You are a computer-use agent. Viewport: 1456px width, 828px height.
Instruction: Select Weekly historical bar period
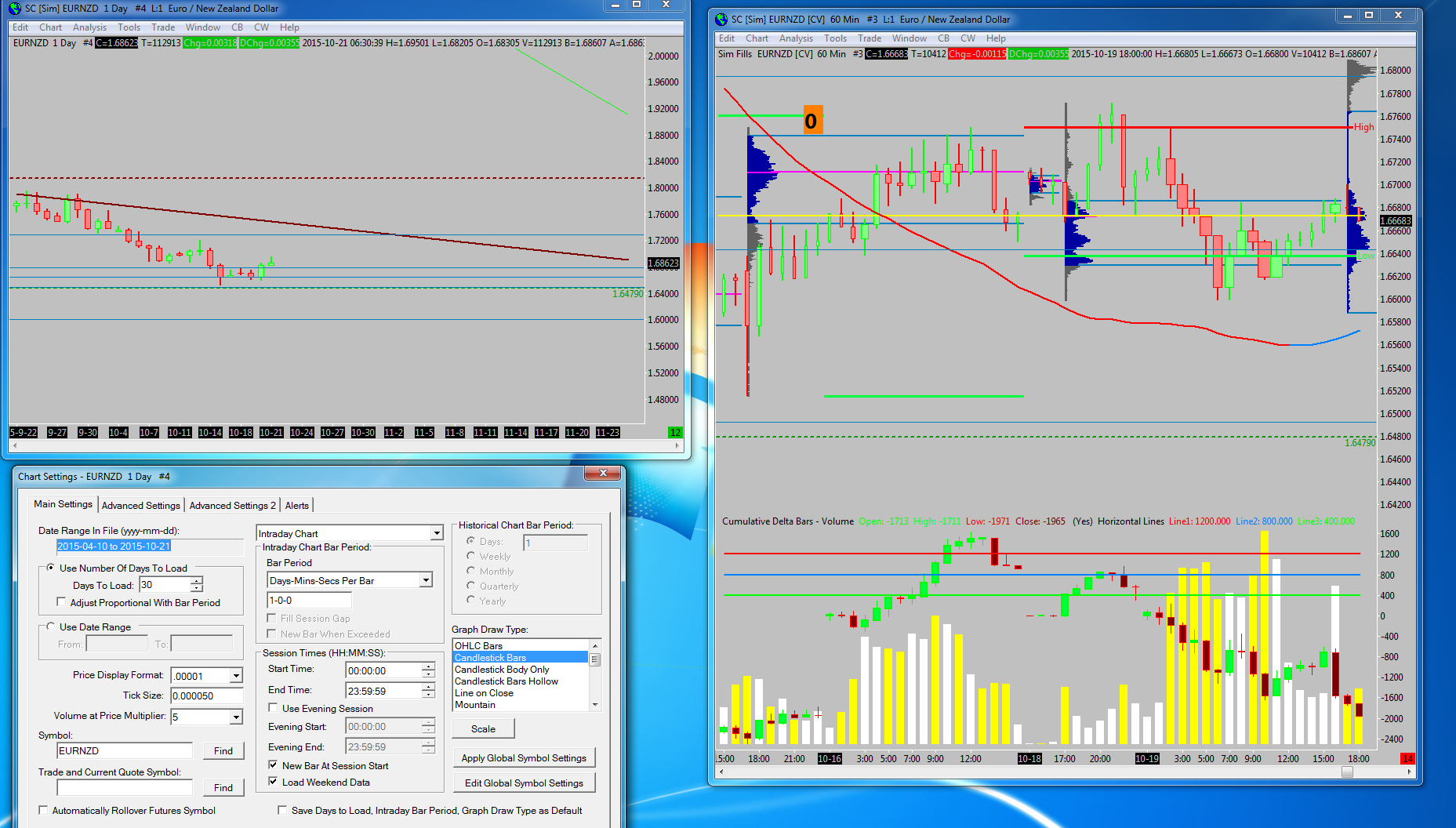point(471,556)
